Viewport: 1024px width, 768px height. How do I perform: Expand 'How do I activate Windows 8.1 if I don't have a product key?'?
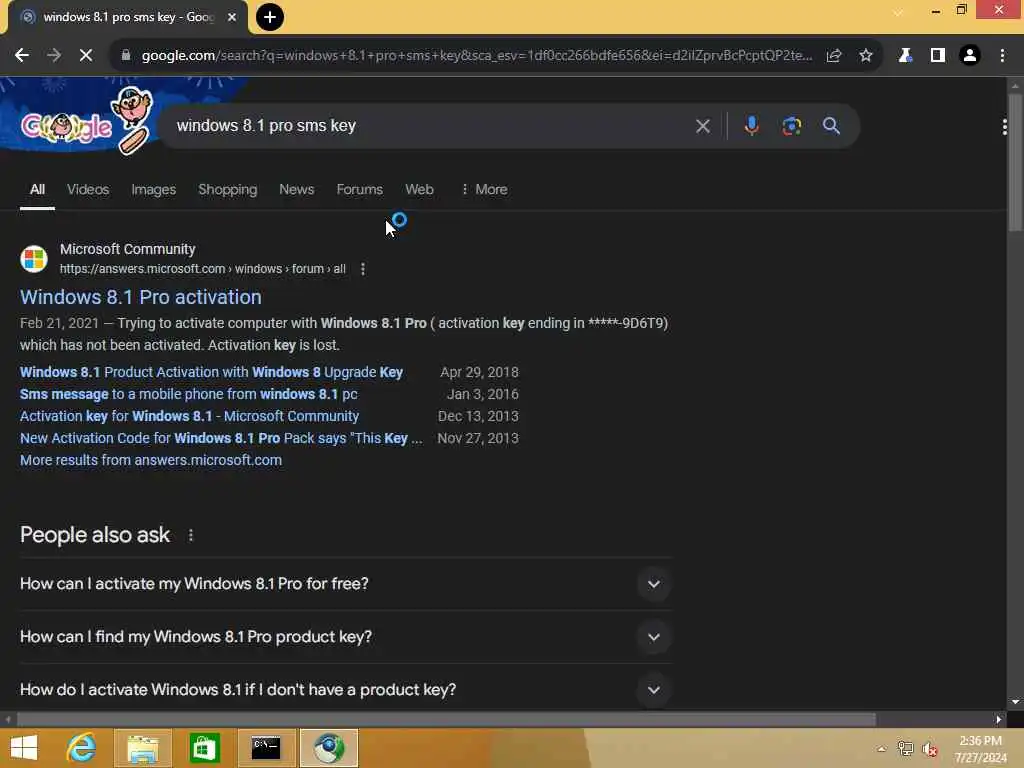(x=345, y=690)
